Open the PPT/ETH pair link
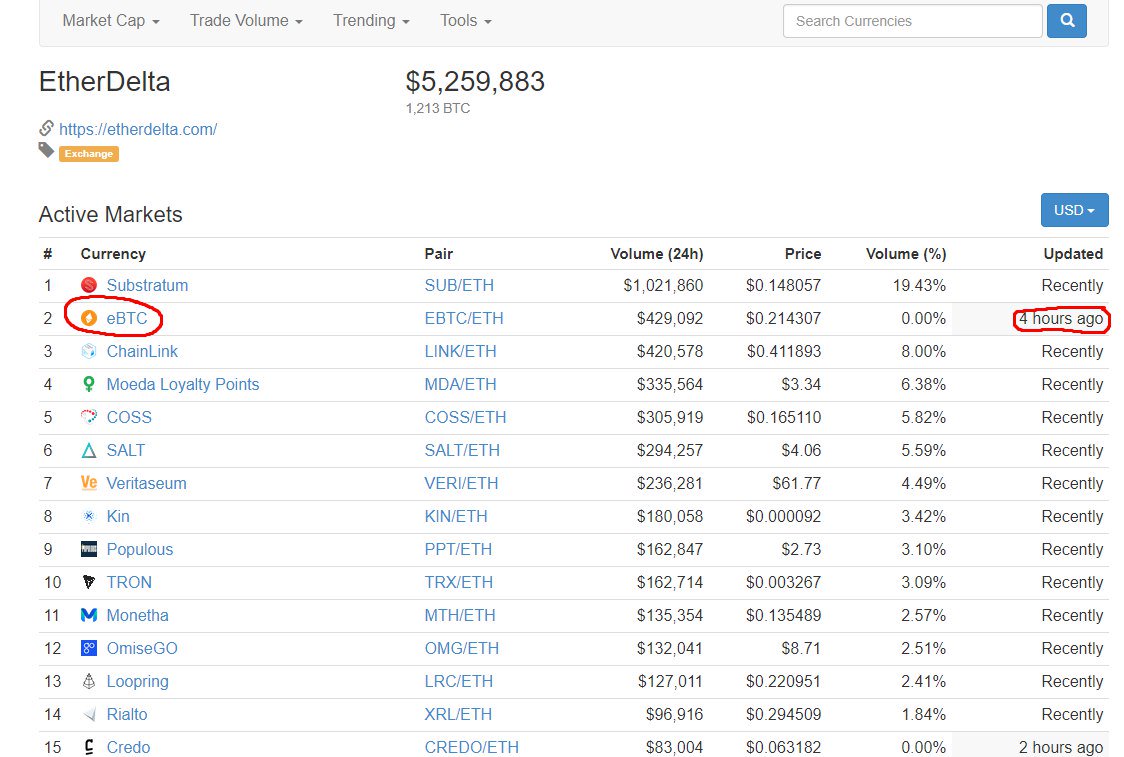The width and height of the screenshot is (1124, 757). coord(458,549)
